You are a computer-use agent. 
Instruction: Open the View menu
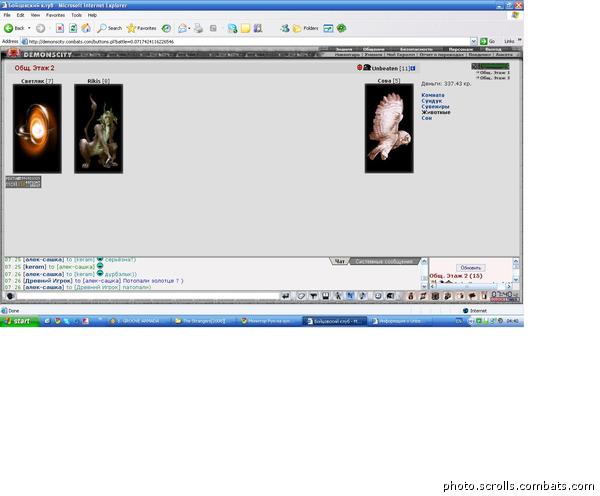coord(35,15)
